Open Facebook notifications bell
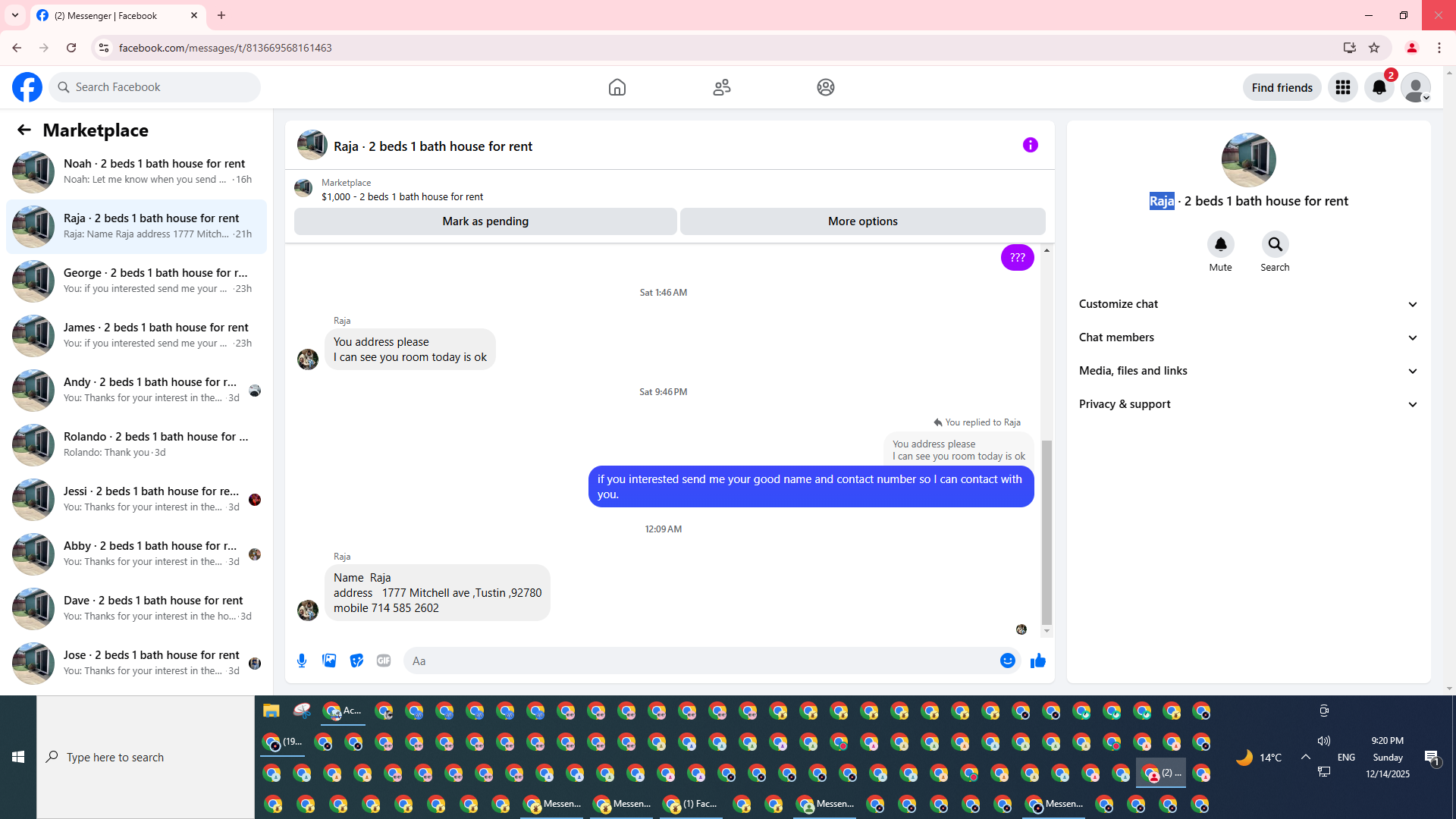Viewport: 1456px width, 819px height. pos(1379,87)
